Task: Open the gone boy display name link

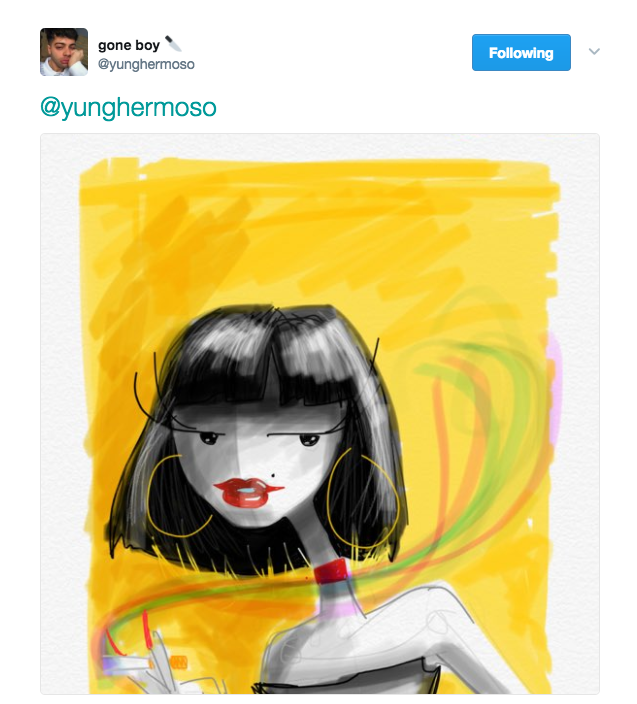Action: point(129,45)
